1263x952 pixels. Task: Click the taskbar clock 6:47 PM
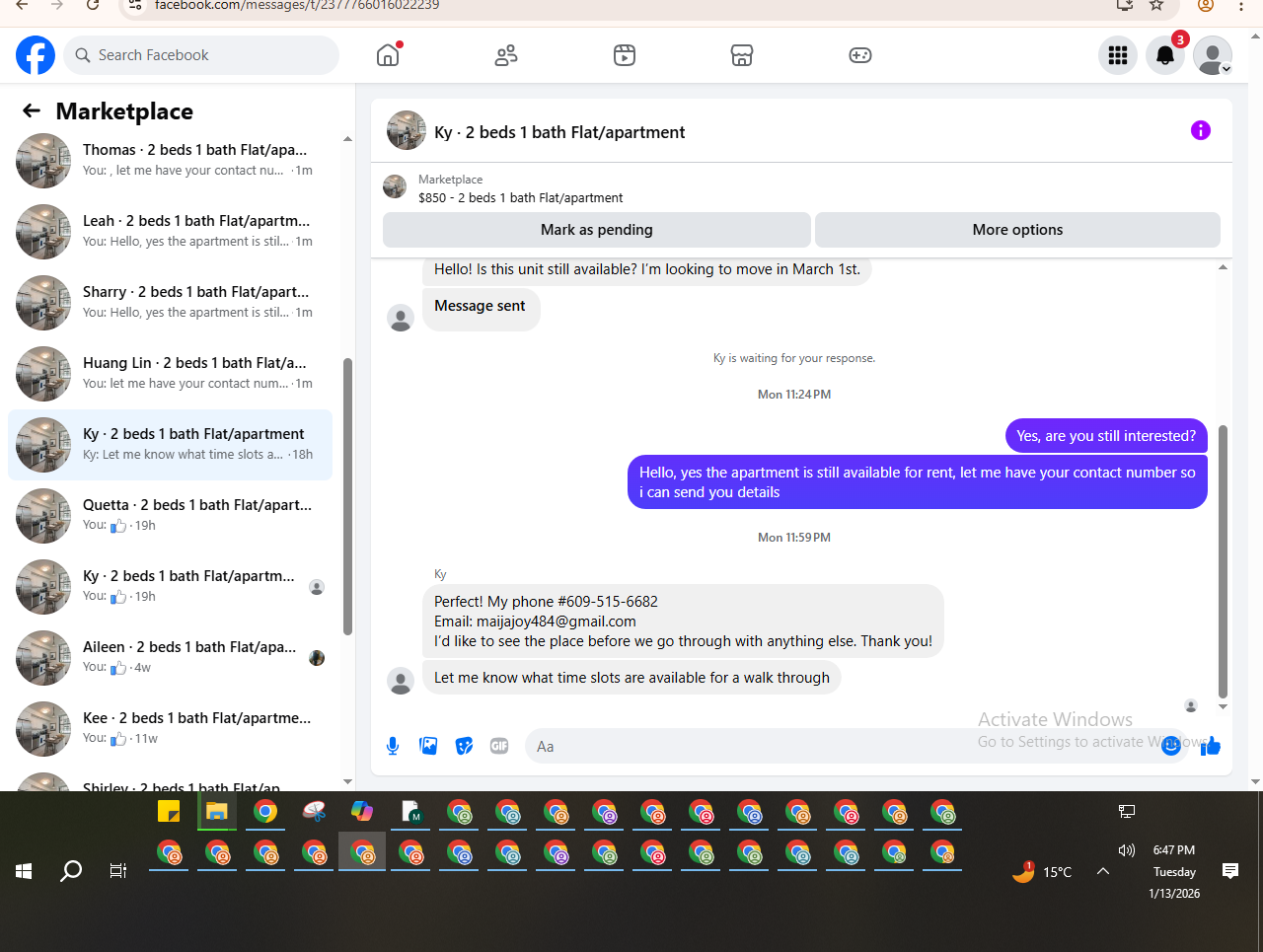click(1174, 850)
